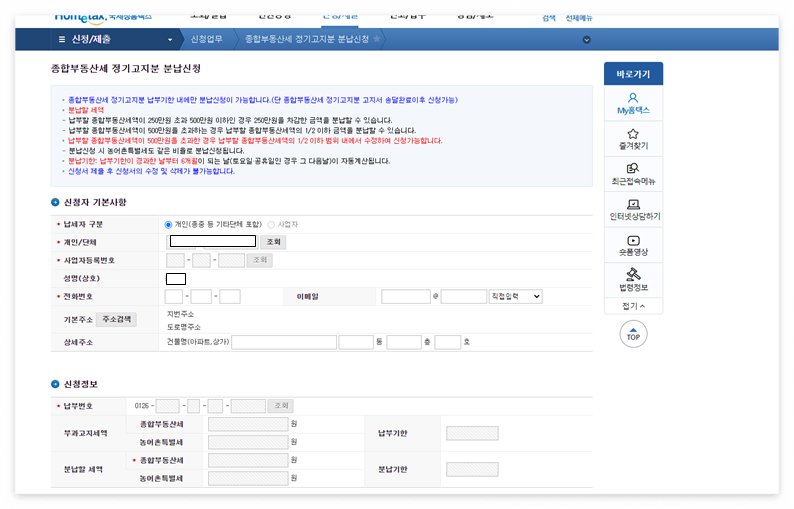
Task: Click 조회 button next to 납부번호
Action: pos(281,406)
